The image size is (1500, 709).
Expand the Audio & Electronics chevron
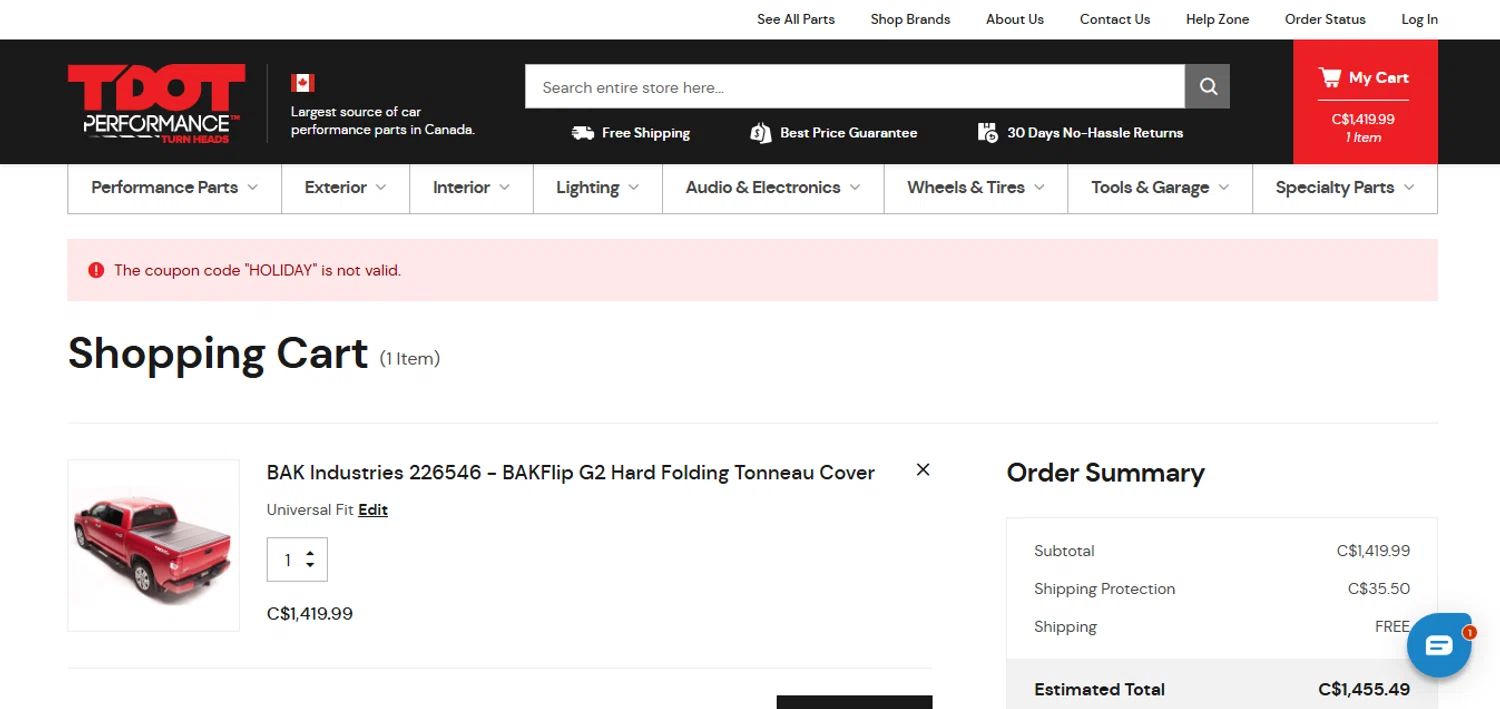pos(855,188)
